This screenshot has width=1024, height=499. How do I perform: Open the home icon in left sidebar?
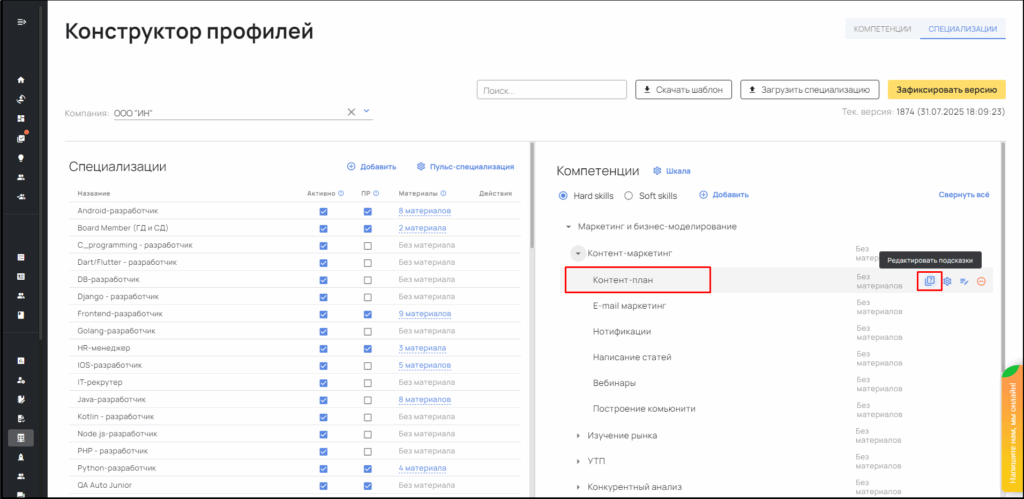coord(21,80)
